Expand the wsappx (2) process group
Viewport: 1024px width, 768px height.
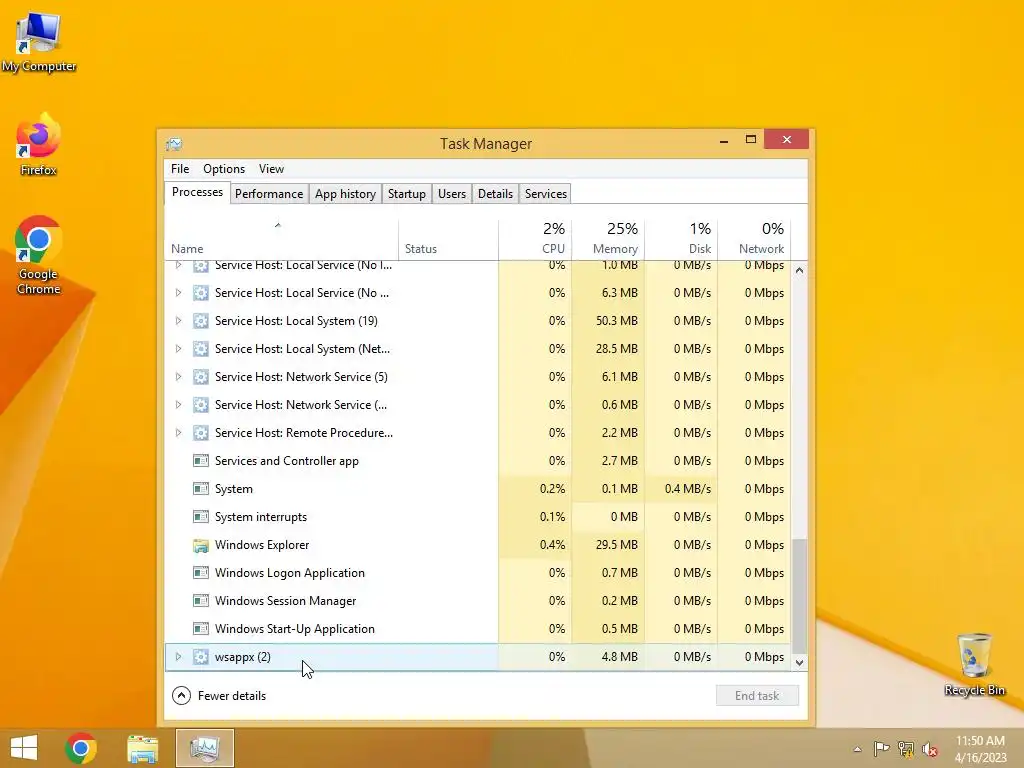pos(178,657)
